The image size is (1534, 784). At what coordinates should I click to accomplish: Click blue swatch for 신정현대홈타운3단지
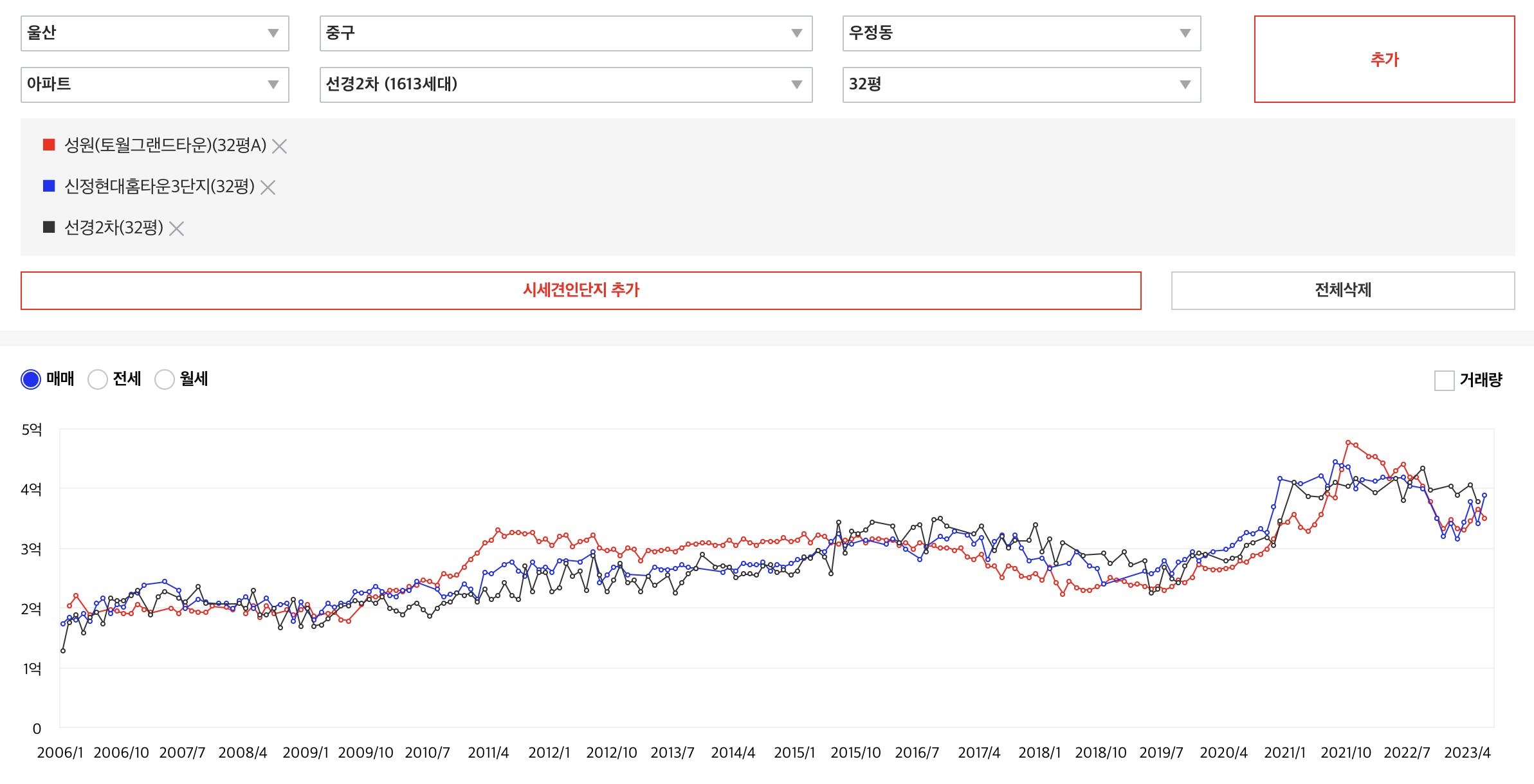coord(49,186)
